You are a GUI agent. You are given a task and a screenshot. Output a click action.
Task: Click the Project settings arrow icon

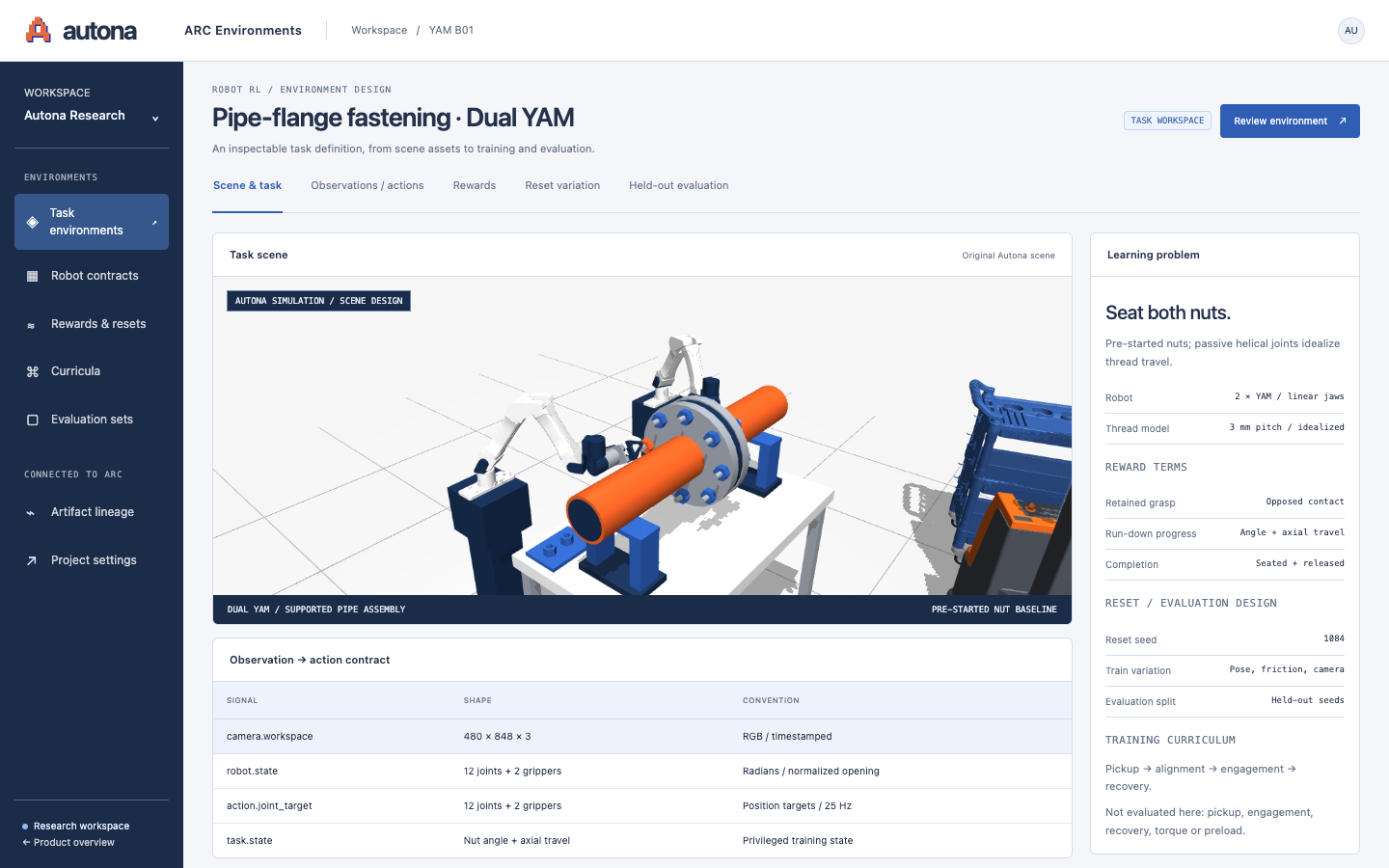click(32, 560)
